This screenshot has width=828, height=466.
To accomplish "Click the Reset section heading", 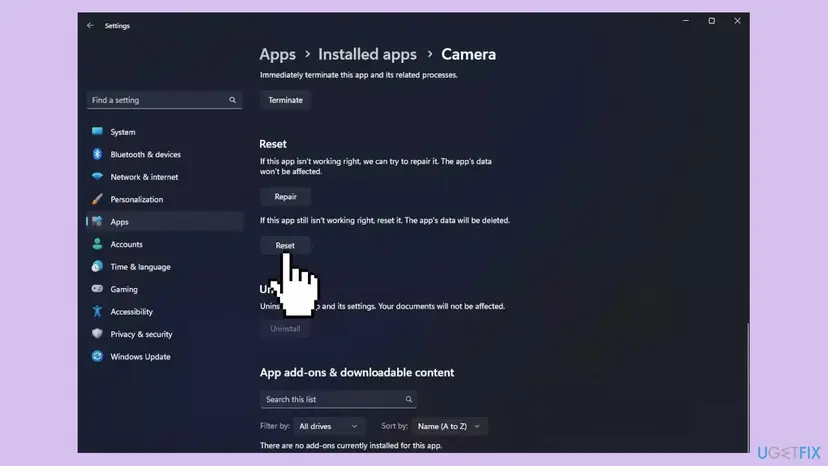I will [272, 144].
